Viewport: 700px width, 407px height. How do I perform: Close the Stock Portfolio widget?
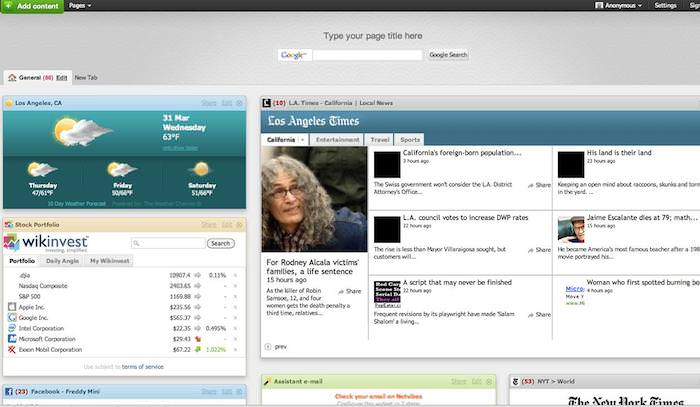click(239, 225)
